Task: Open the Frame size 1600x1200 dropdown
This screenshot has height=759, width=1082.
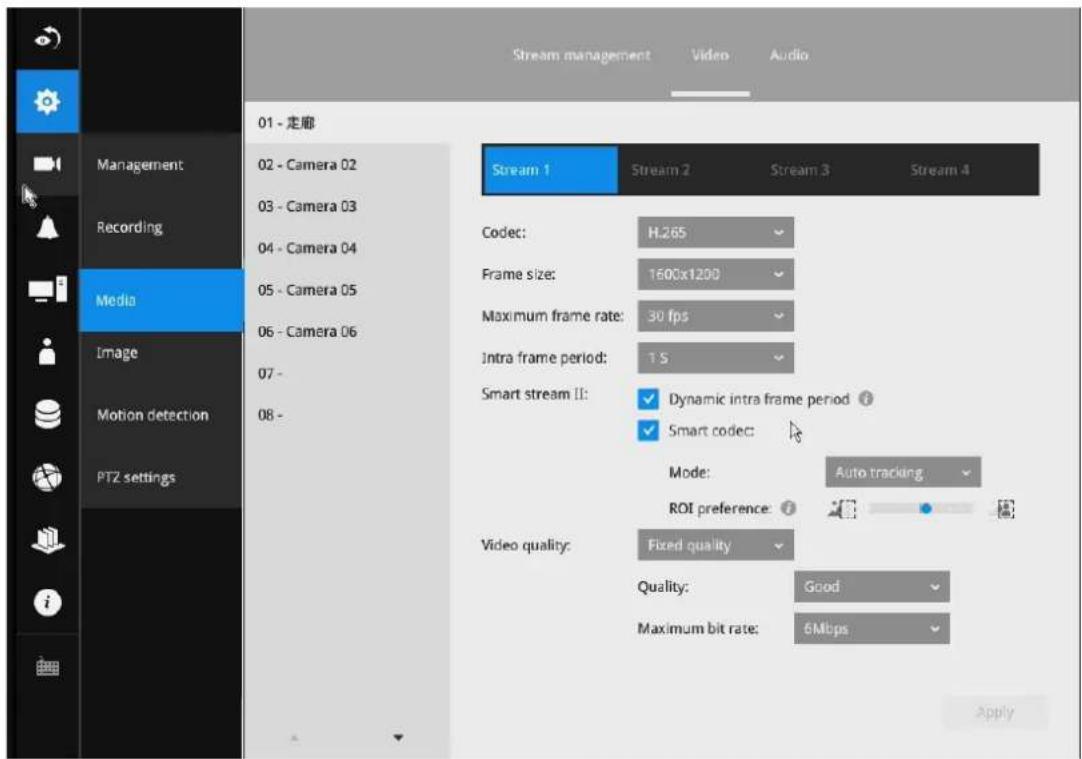Action: 716,275
